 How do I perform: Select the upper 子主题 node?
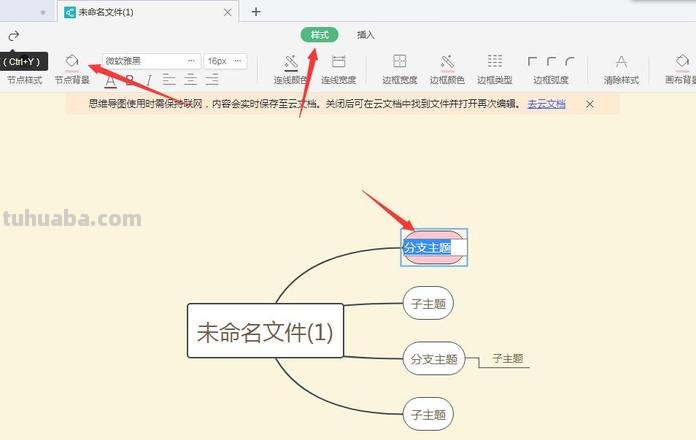point(428,304)
